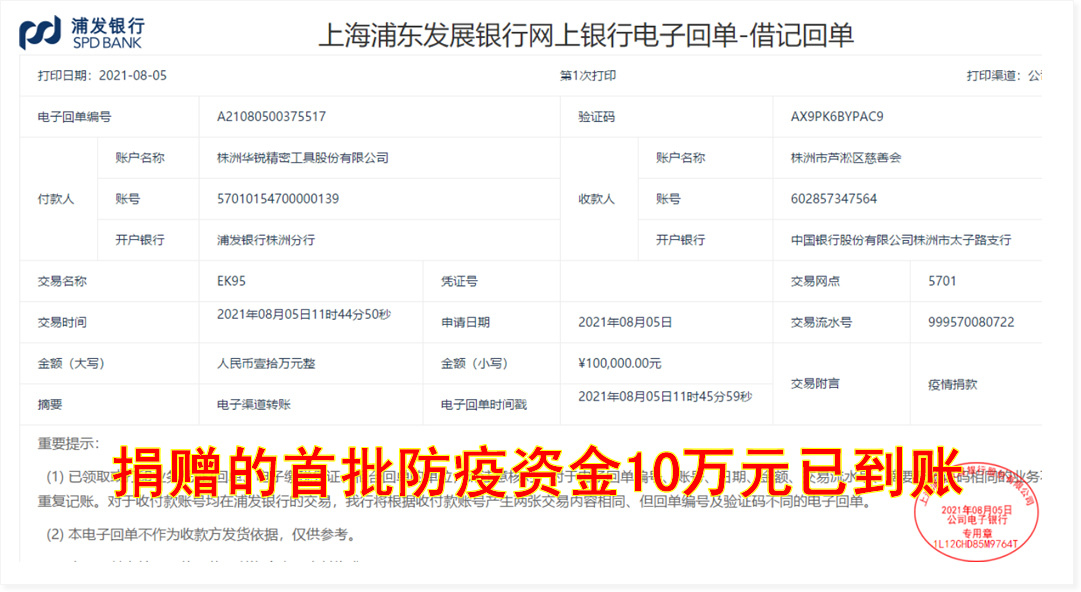The height and width of the screenshot is (592, 1081).
Task: Click application date 2021年08月05日
Action: point(625,322)
